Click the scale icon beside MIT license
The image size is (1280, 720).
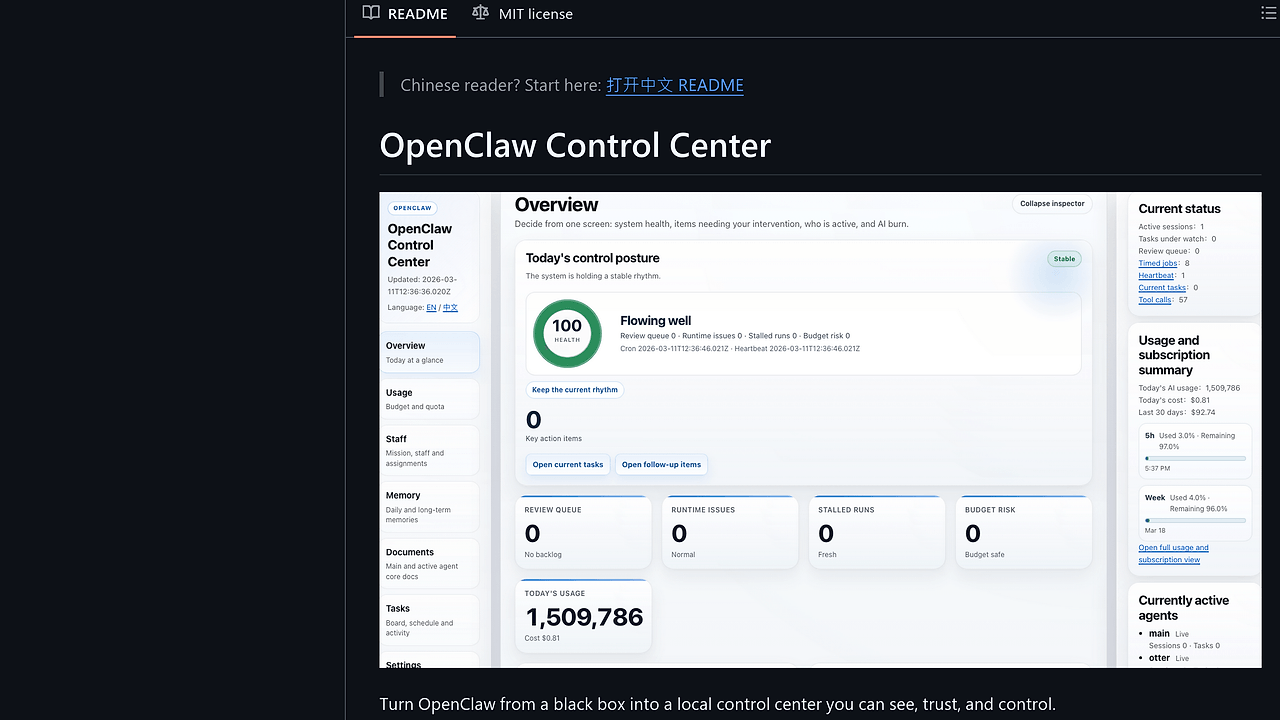click(x=481, y=13)
